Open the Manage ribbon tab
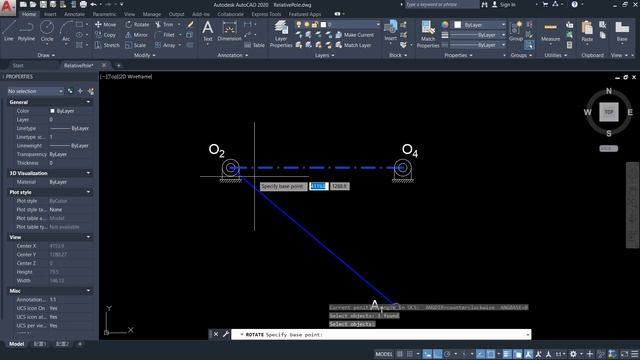 [152, 14]
